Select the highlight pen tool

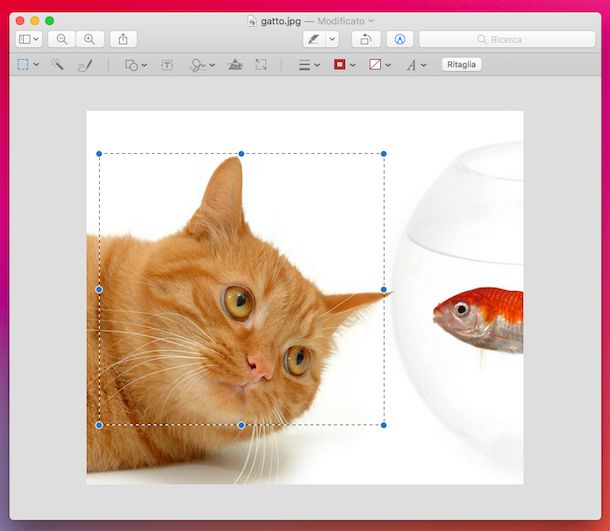[314, 39]
